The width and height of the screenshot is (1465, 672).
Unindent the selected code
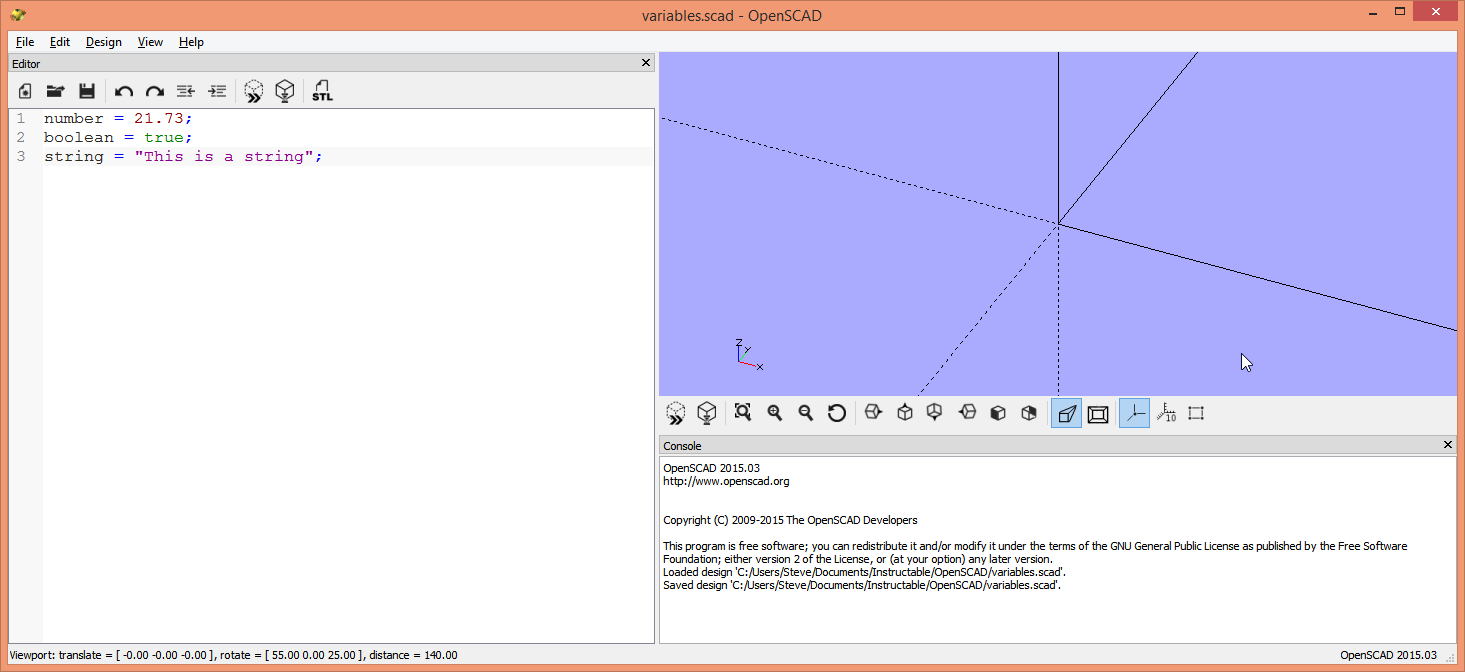[x=185, y=91]
